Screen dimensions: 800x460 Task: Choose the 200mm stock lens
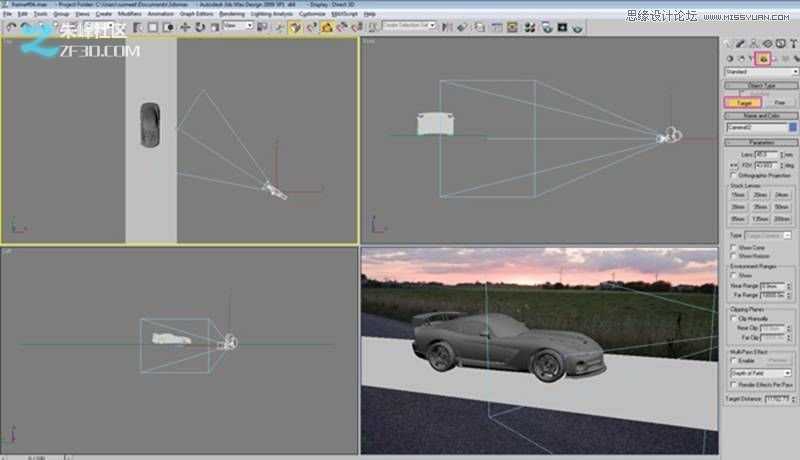pyautogui.click(x=782, y=219)
